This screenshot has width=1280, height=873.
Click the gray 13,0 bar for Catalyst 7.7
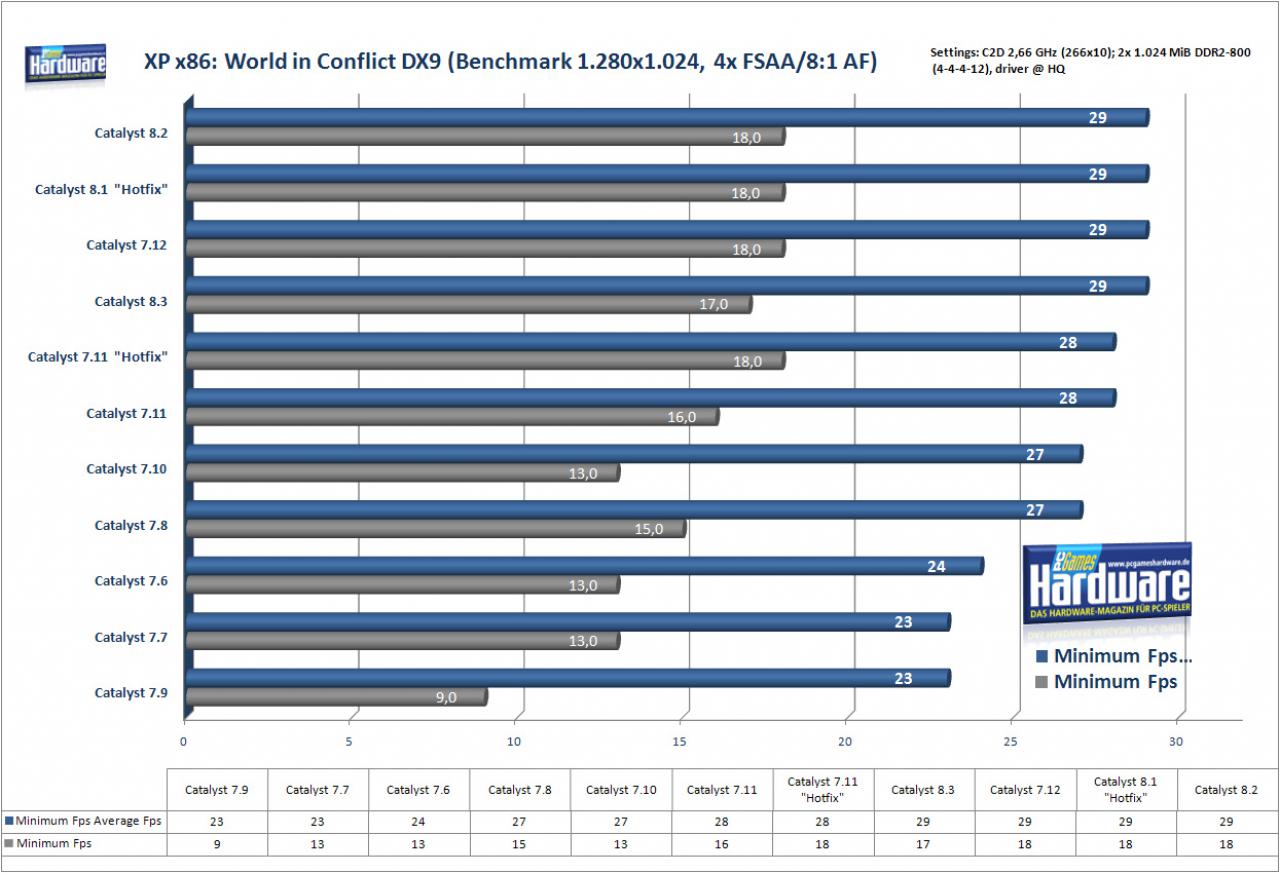coord(402,641)
